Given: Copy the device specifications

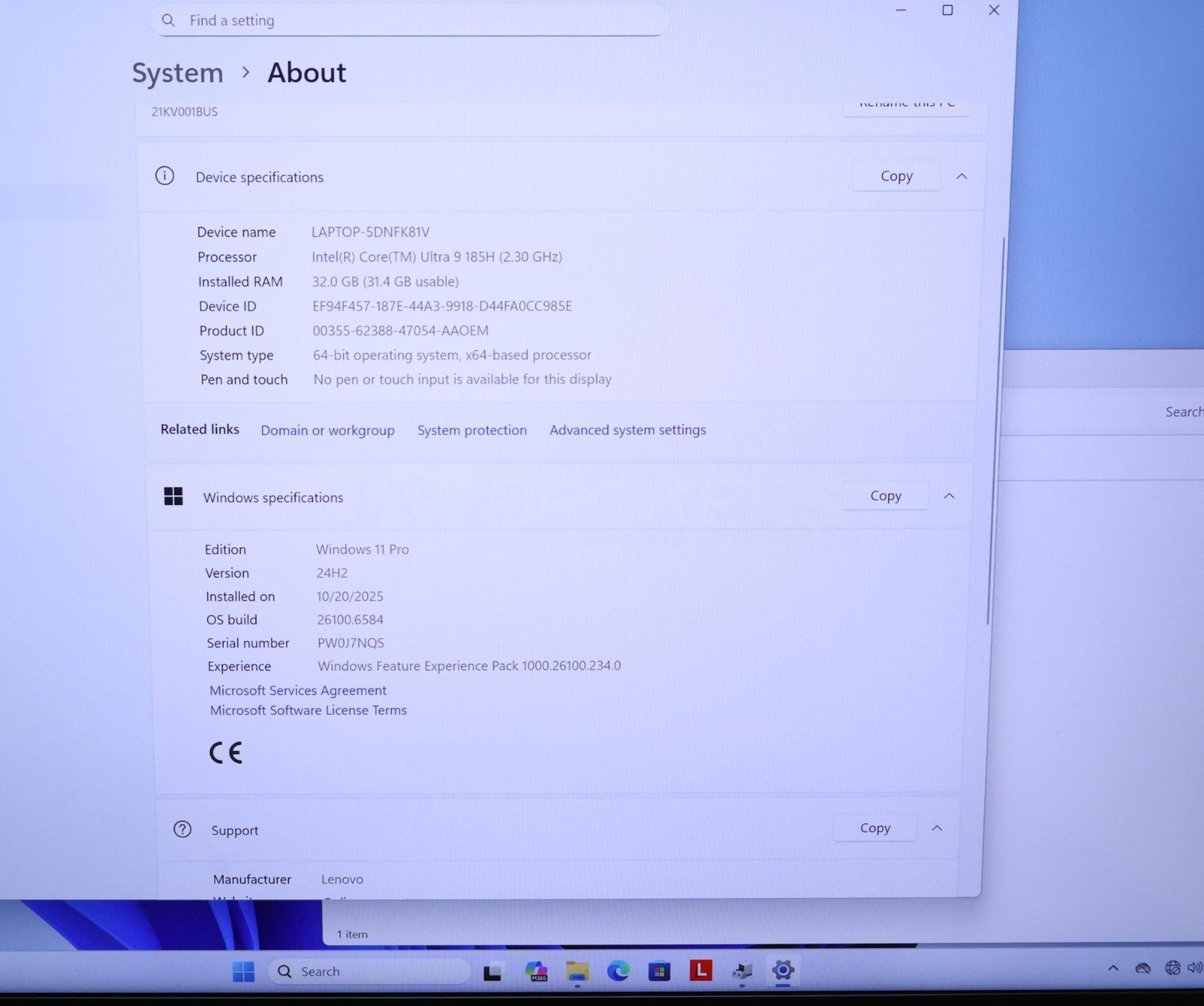Looking at the screenshot, I should [x=896, y=176].
